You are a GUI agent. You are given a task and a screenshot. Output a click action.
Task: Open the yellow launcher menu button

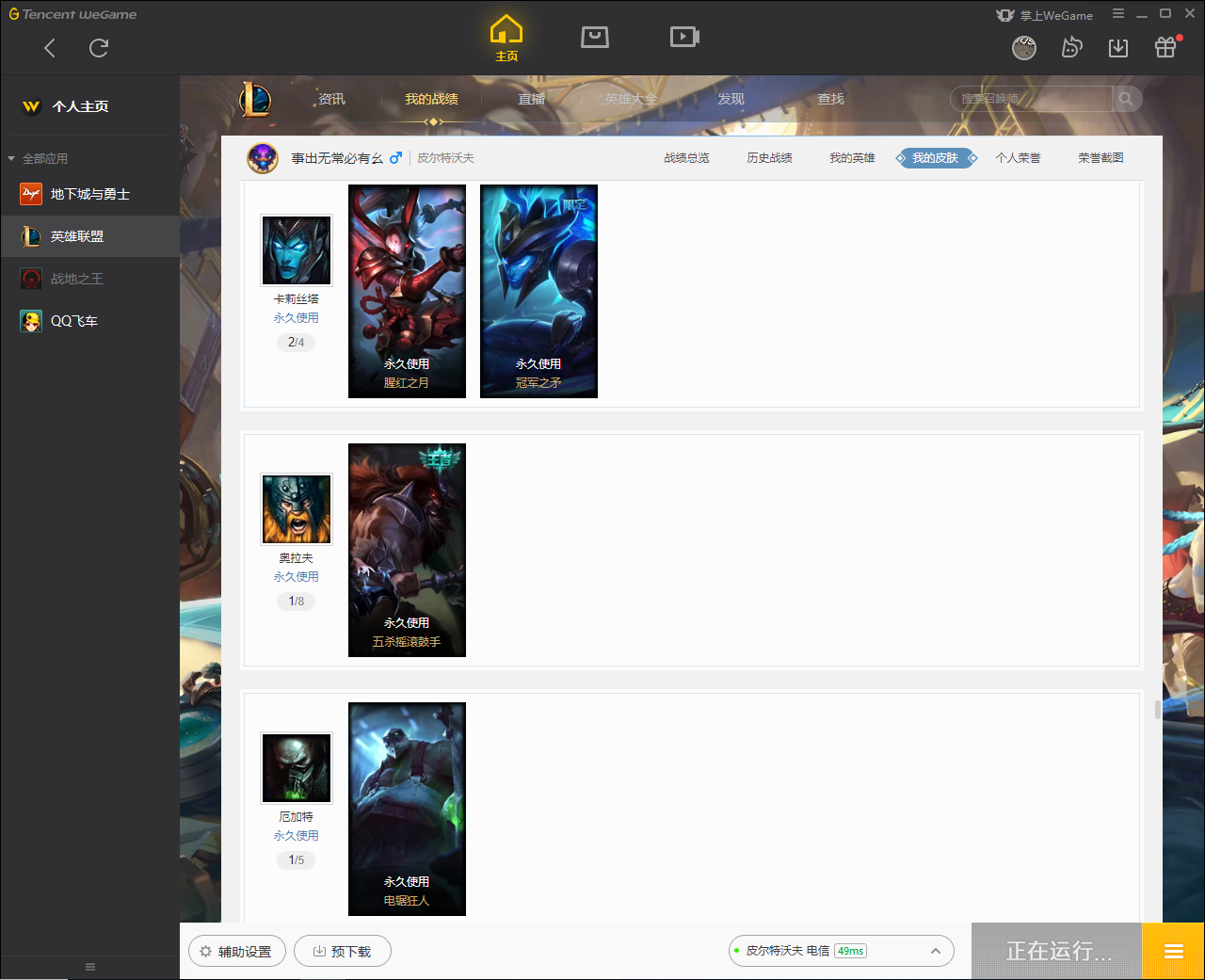(x=1173, y=951)
